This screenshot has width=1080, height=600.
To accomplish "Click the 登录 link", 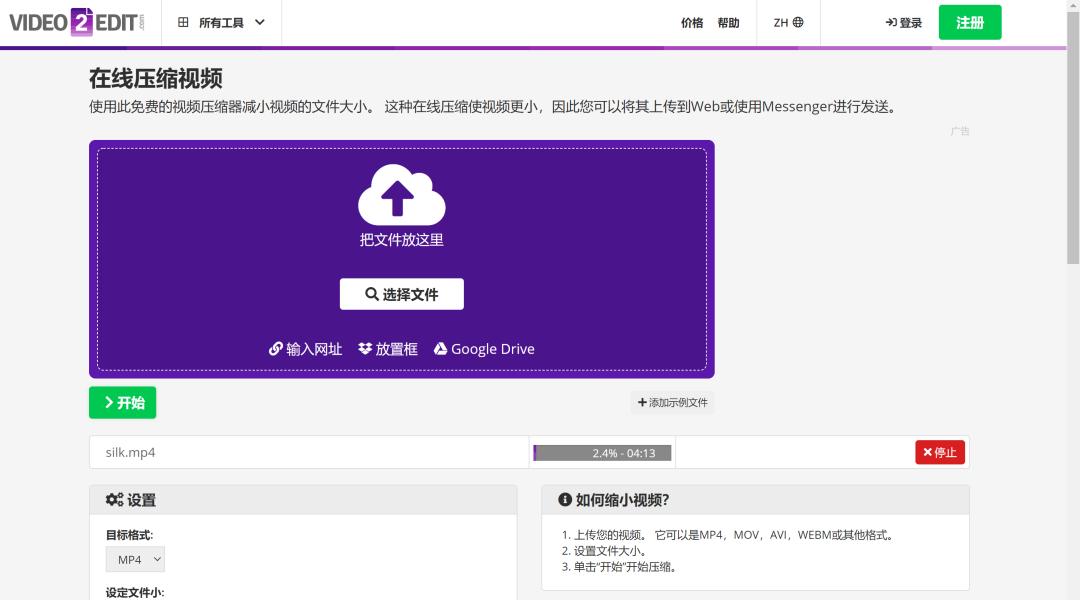I will point(903,21).
